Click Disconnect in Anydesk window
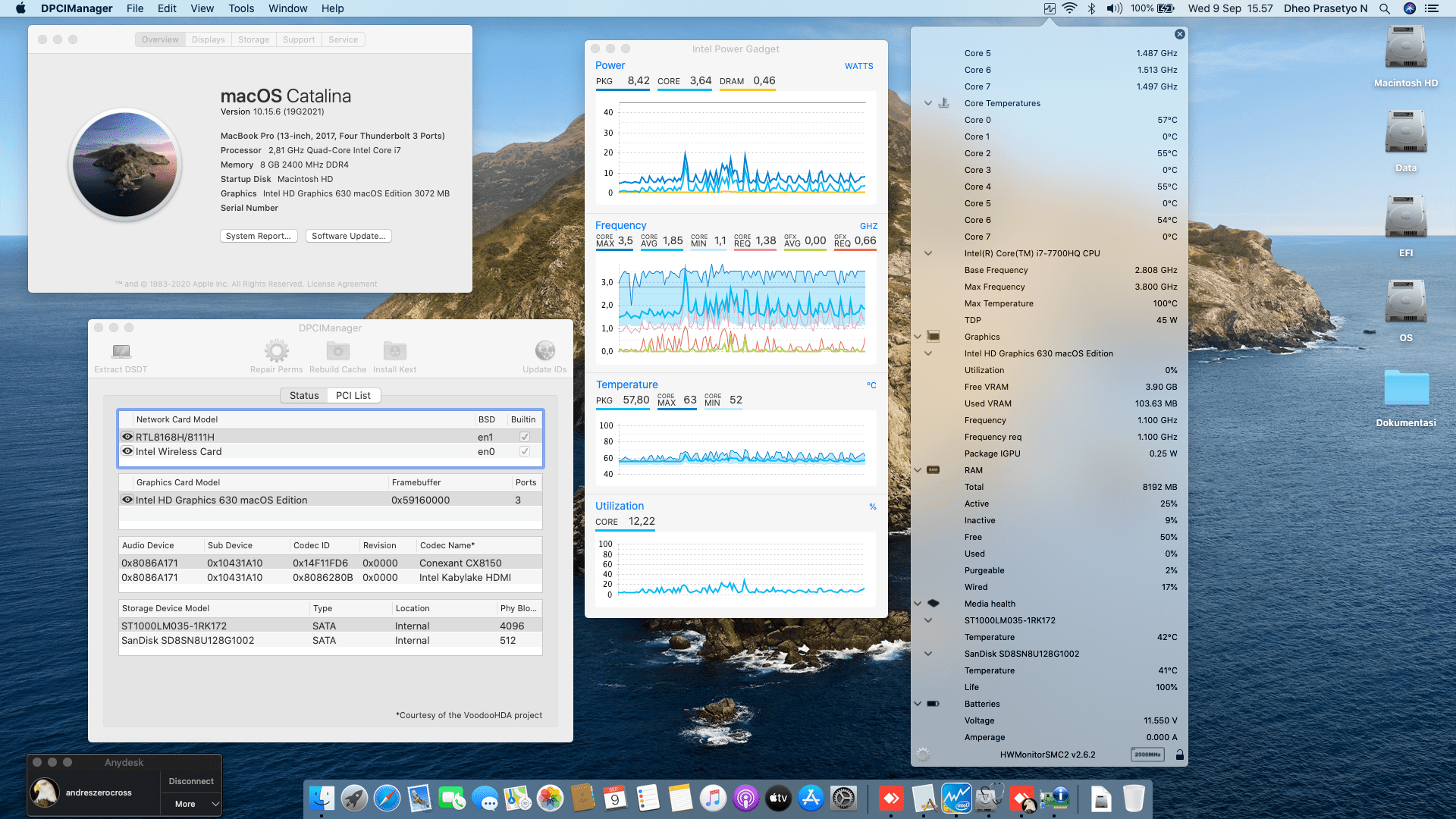1456x819 pixels. [191, 781]
